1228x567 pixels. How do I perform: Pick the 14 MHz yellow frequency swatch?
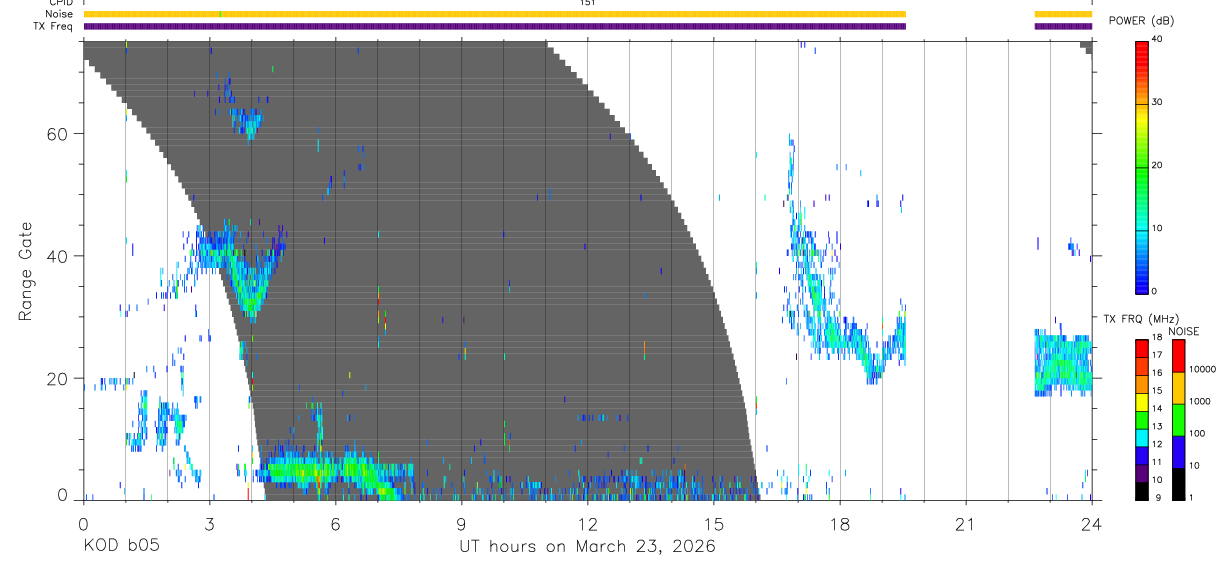click(x=1142, y=400)
